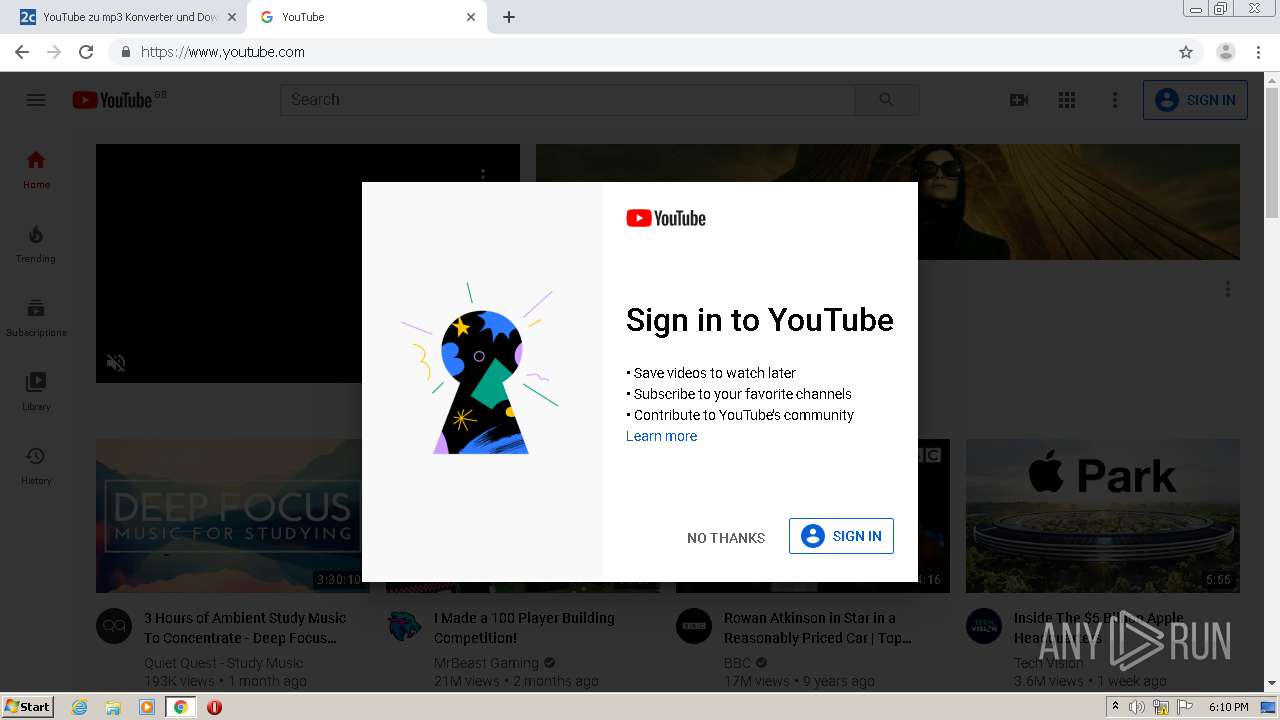This screenshot has height=720, width=1280.
Task: Open the YouTube apps grid icon
Action: (x=1067, y=100)
